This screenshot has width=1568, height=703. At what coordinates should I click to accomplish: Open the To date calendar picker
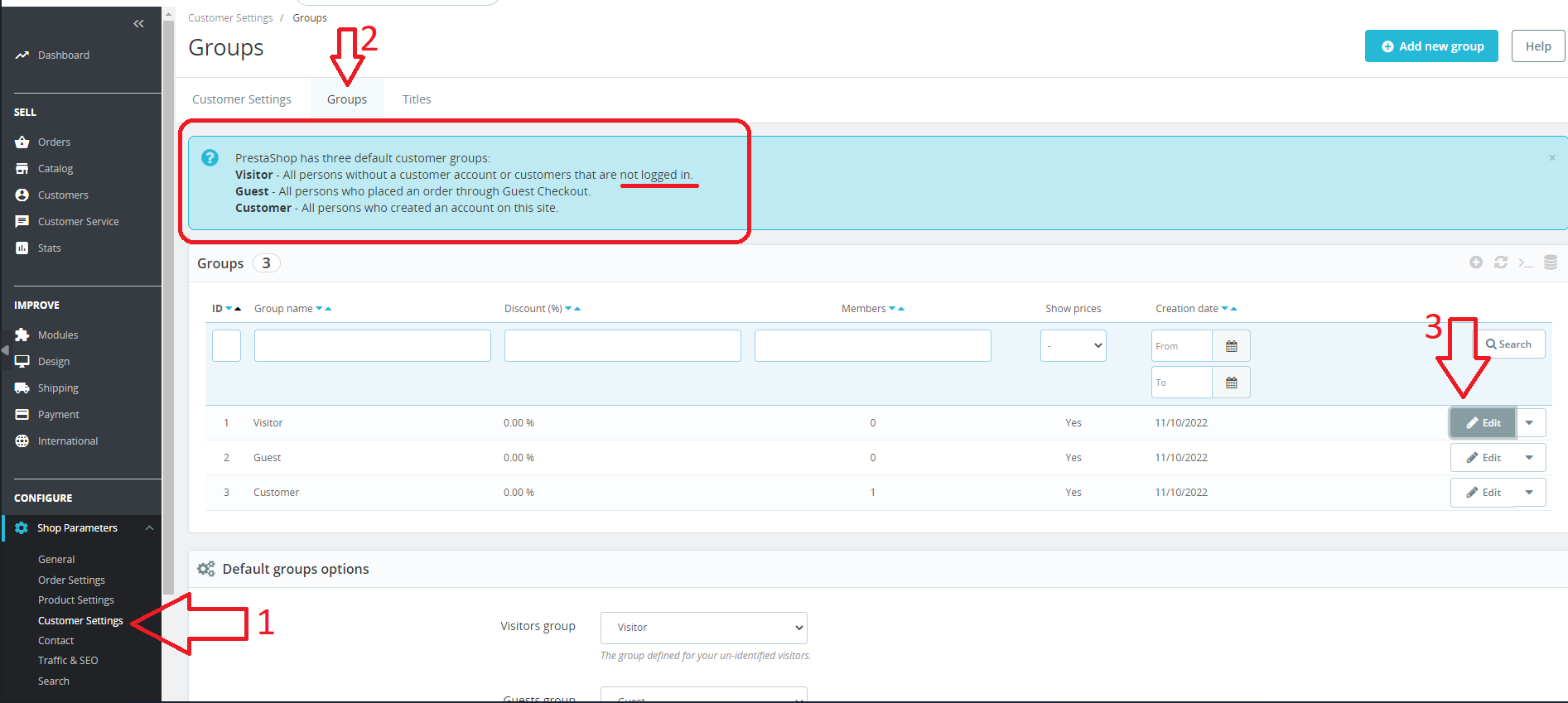(1232, 383)
